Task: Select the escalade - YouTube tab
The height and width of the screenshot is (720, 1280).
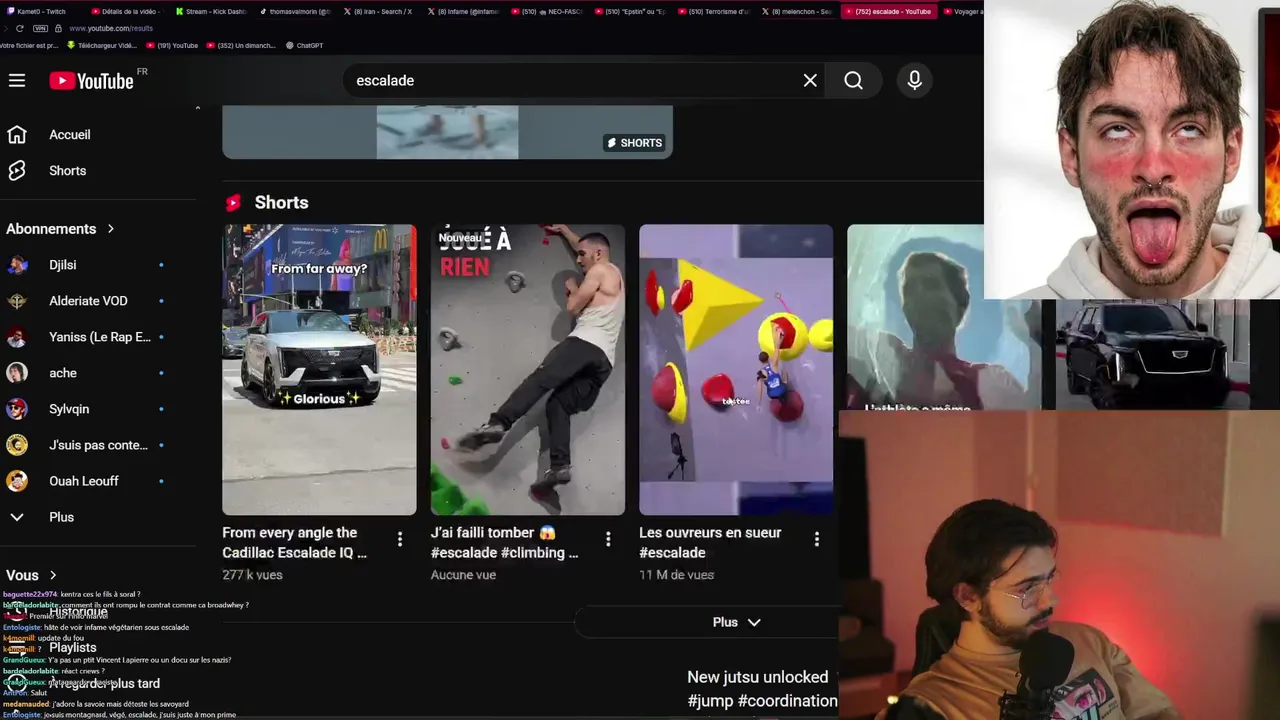Action: 888,11
